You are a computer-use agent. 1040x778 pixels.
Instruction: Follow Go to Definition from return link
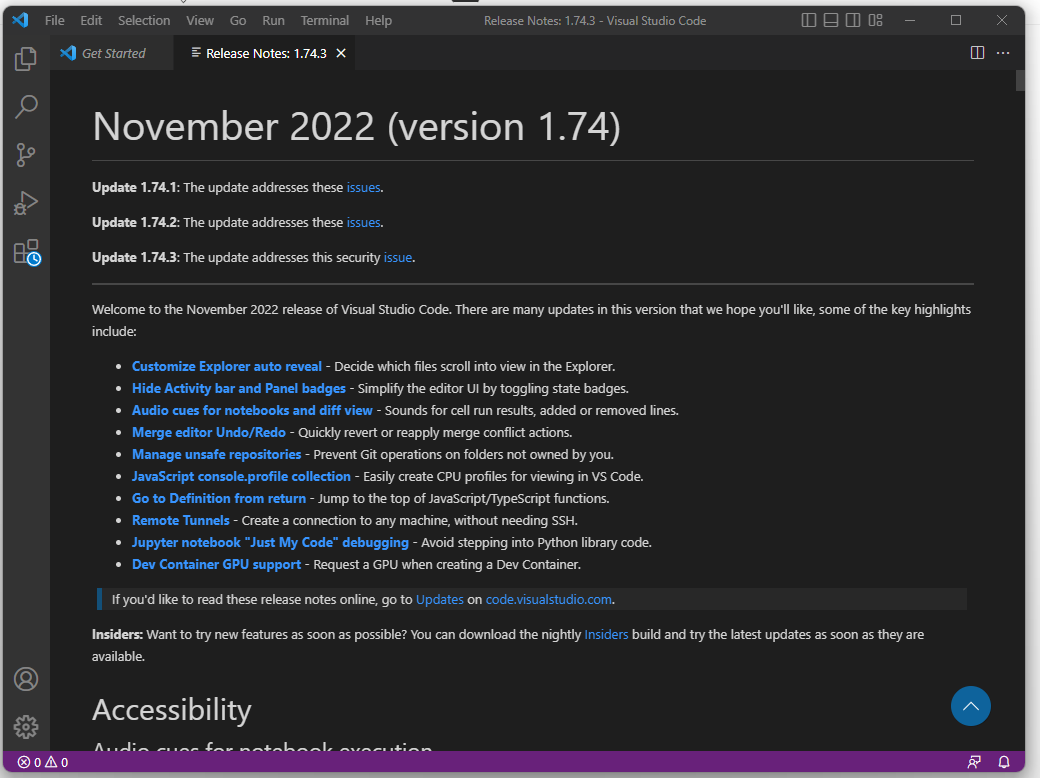219,498
